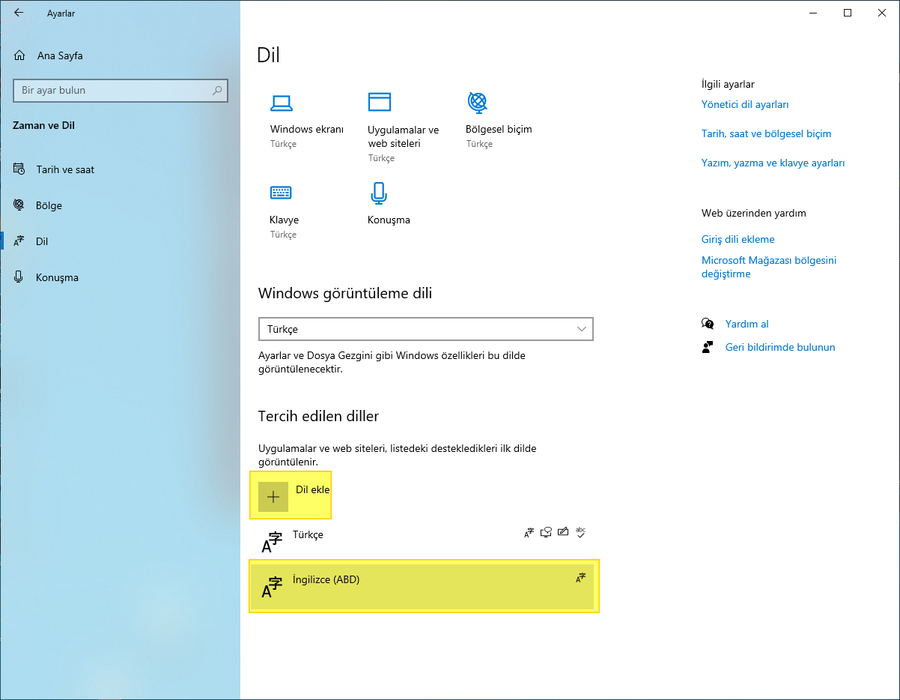Open Microsoft Mağazası bölgesini değiştirme link

tap(769, 267)
